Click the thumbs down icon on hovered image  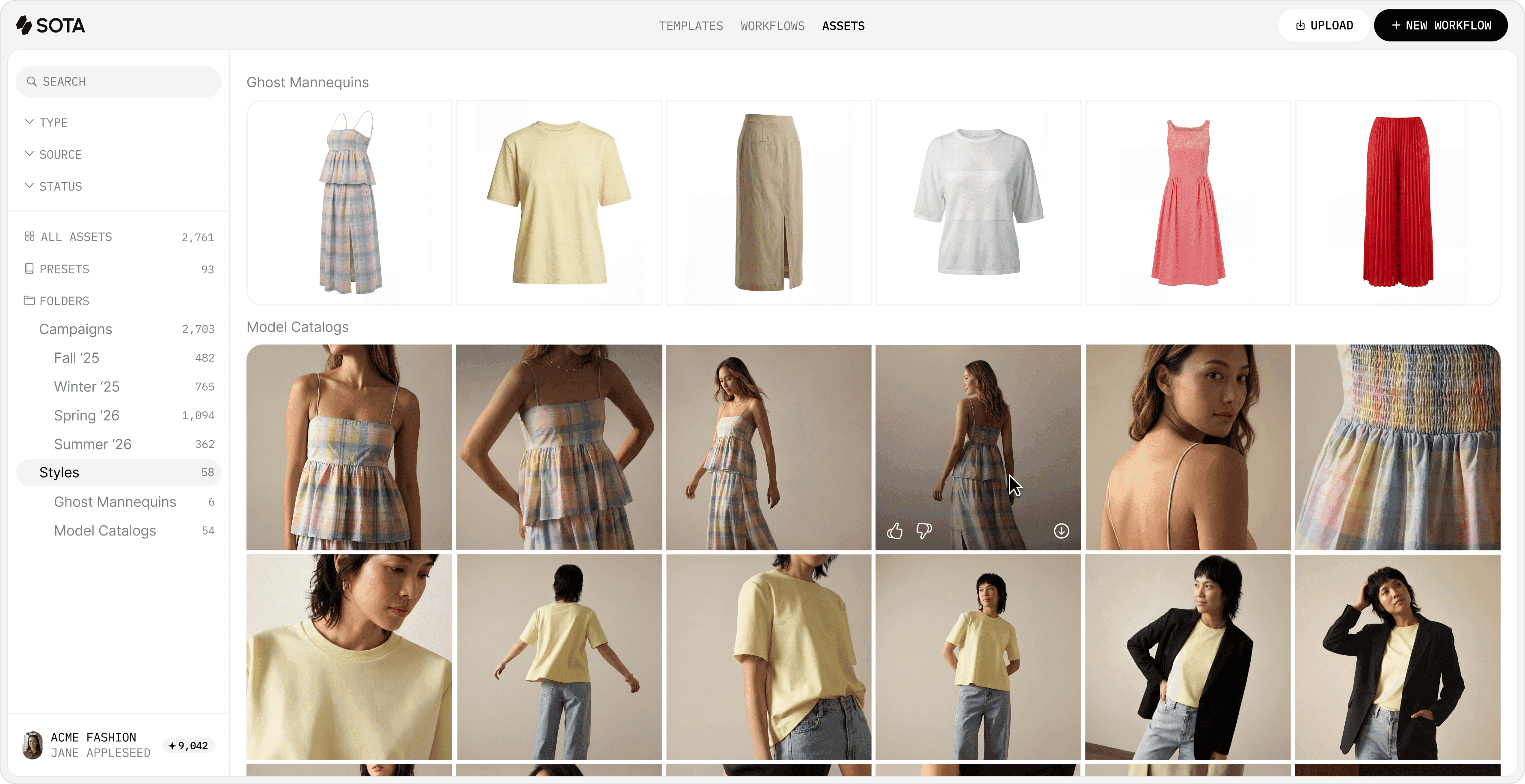point(923,531)
